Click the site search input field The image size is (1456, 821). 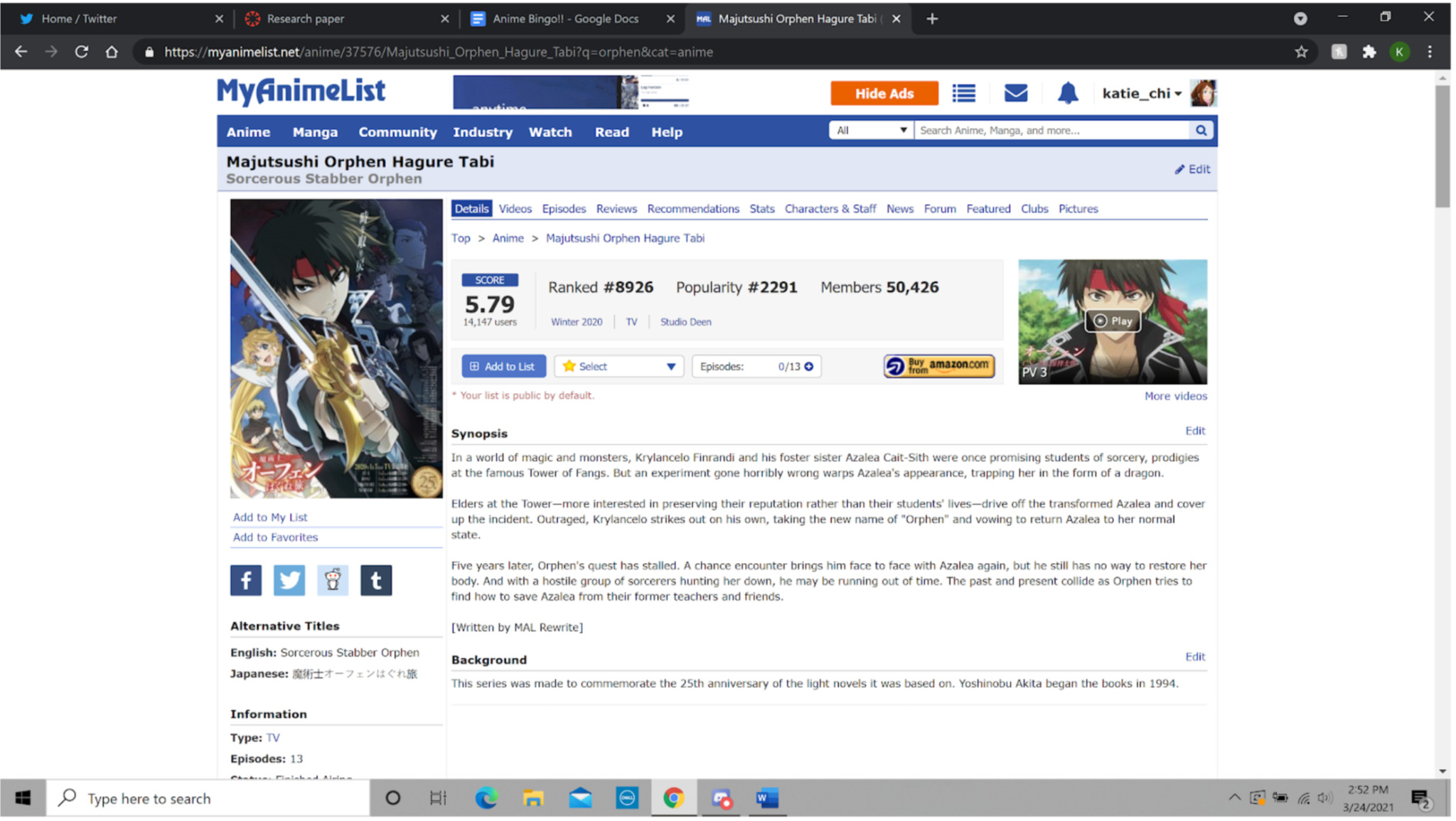[x=1051, y=130]
